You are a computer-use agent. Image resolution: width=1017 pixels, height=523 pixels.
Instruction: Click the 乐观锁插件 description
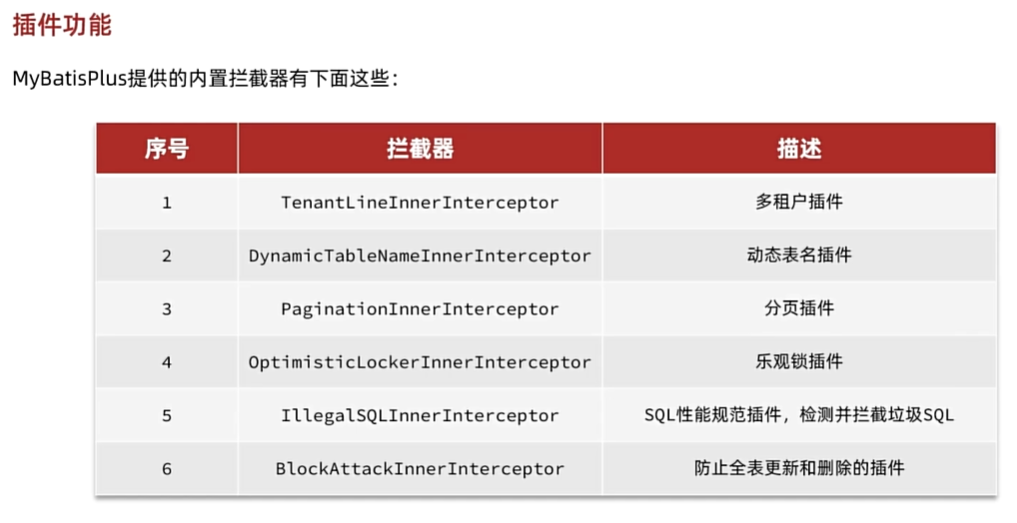point(799,361)
